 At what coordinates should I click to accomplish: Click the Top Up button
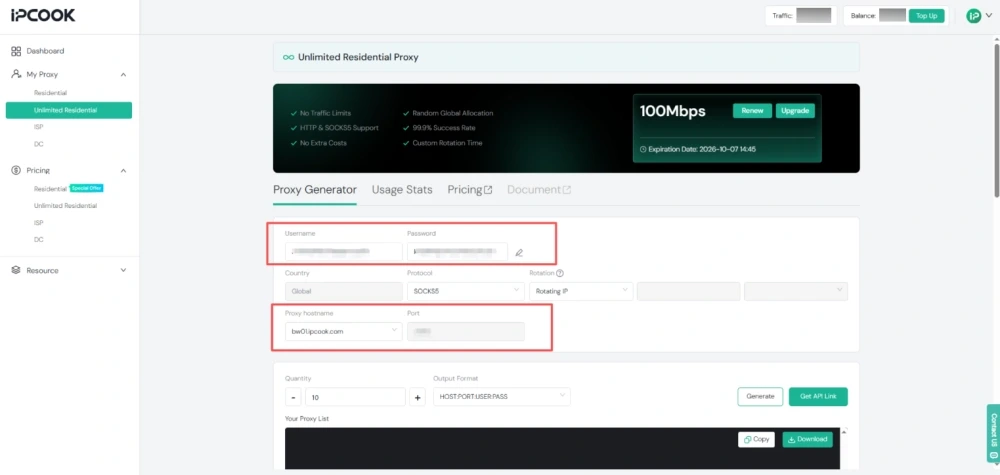point(926,16)
